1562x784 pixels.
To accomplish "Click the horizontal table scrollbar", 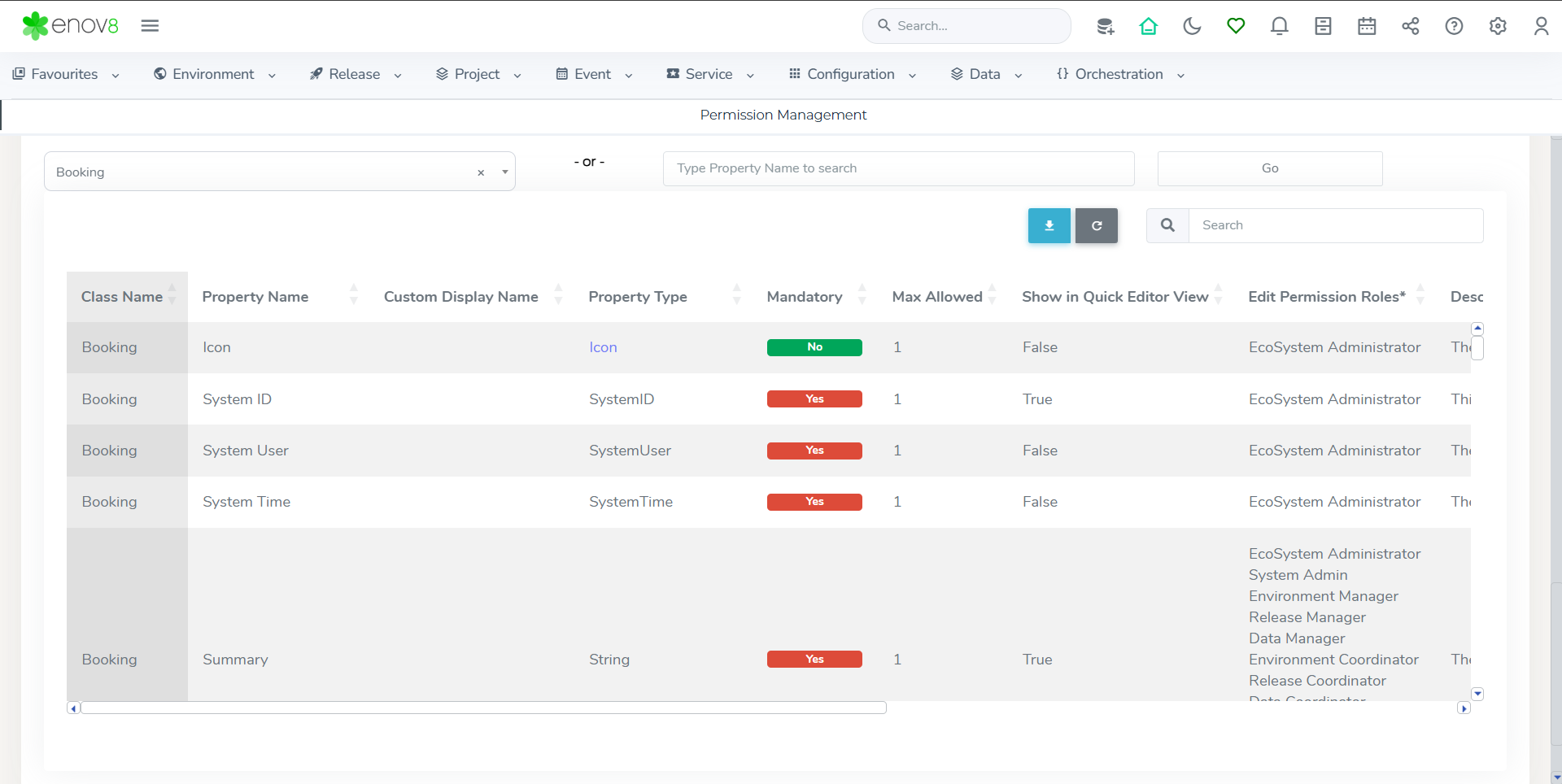I will 483,708.
